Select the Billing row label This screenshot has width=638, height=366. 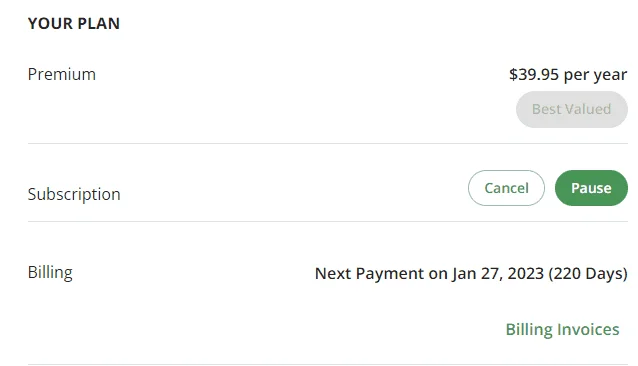[x=50, y=272]
